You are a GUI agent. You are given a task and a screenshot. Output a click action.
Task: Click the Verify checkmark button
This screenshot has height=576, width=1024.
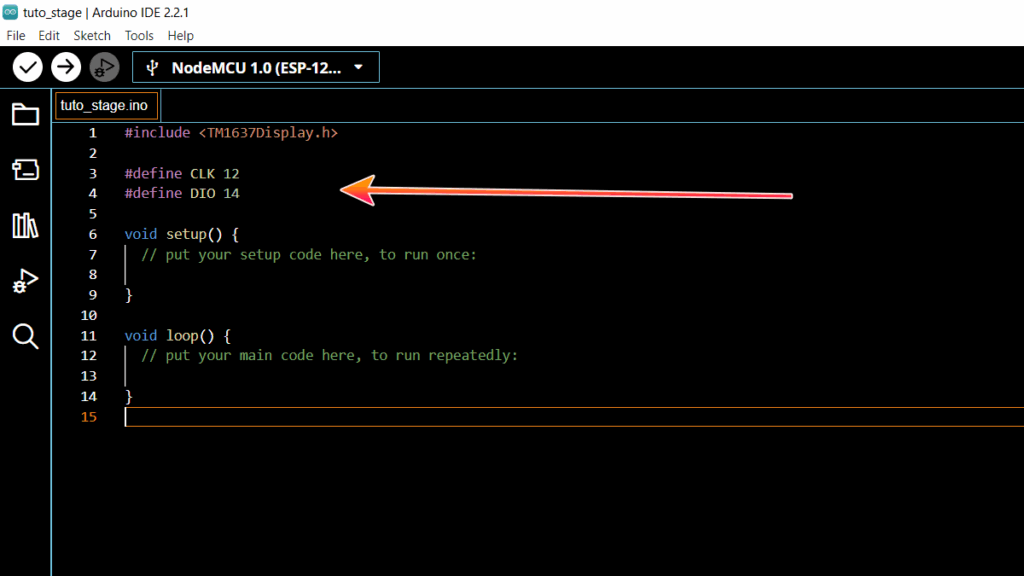27,67
